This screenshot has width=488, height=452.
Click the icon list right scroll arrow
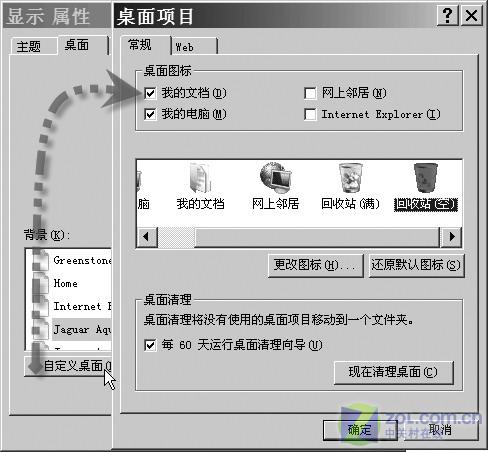451,237
